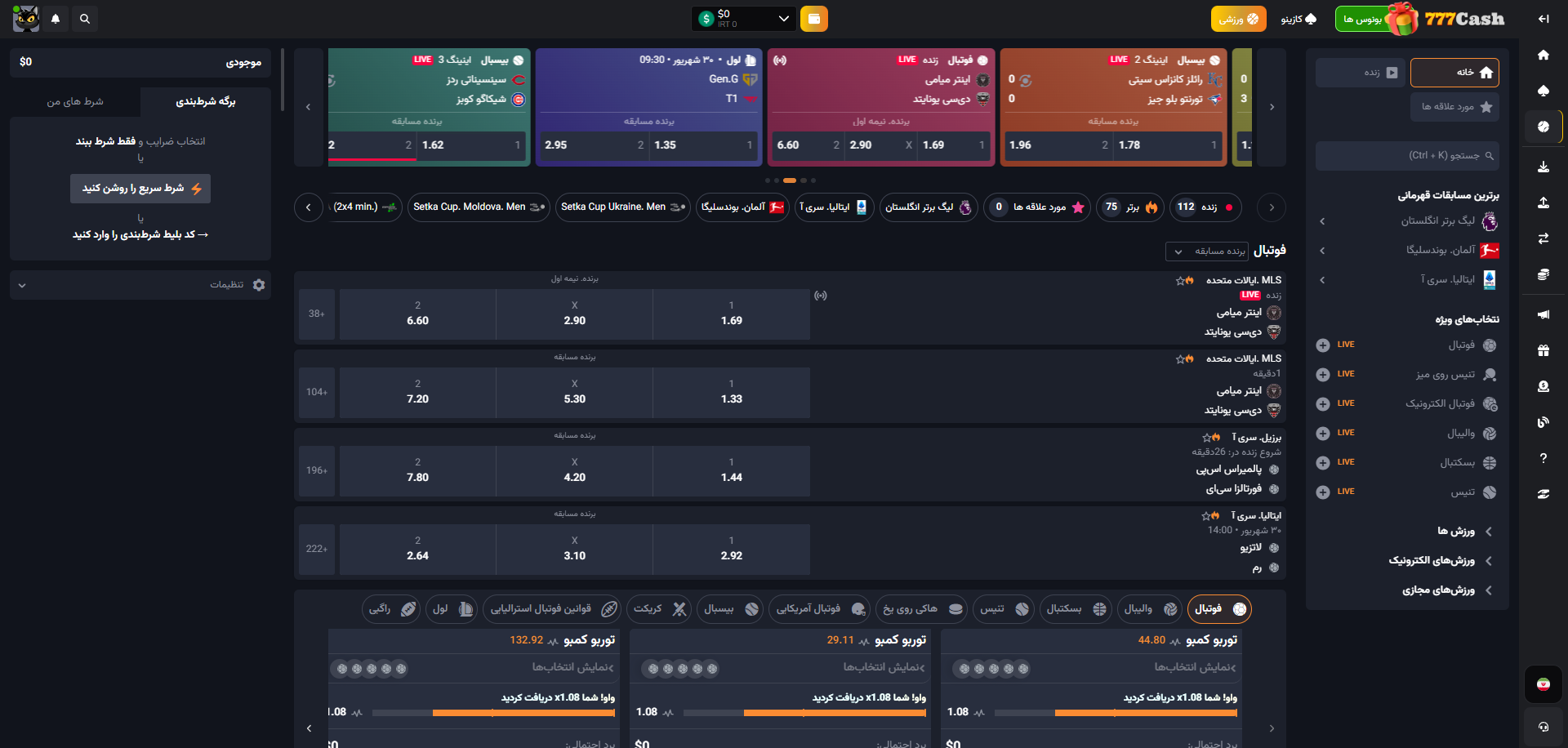The width and height of the screenshot is (1568, 748).
Task: Open help via question mark icon
Action: [x=1543, y=458]
